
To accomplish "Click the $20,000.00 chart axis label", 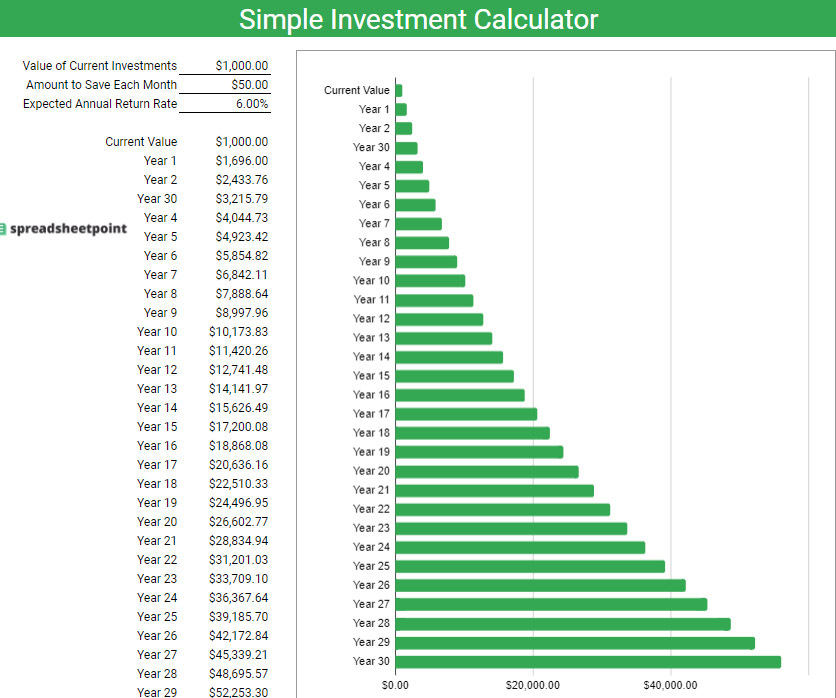I will (x=533, y=685).
